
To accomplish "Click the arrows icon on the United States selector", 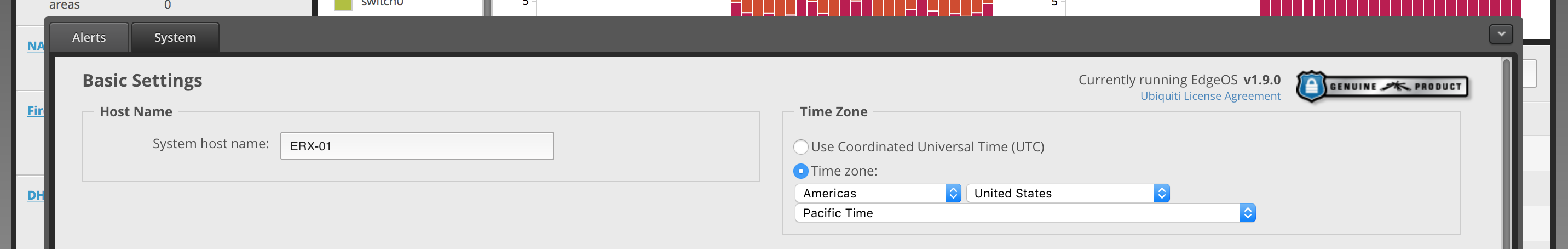I will (1161, 194).
